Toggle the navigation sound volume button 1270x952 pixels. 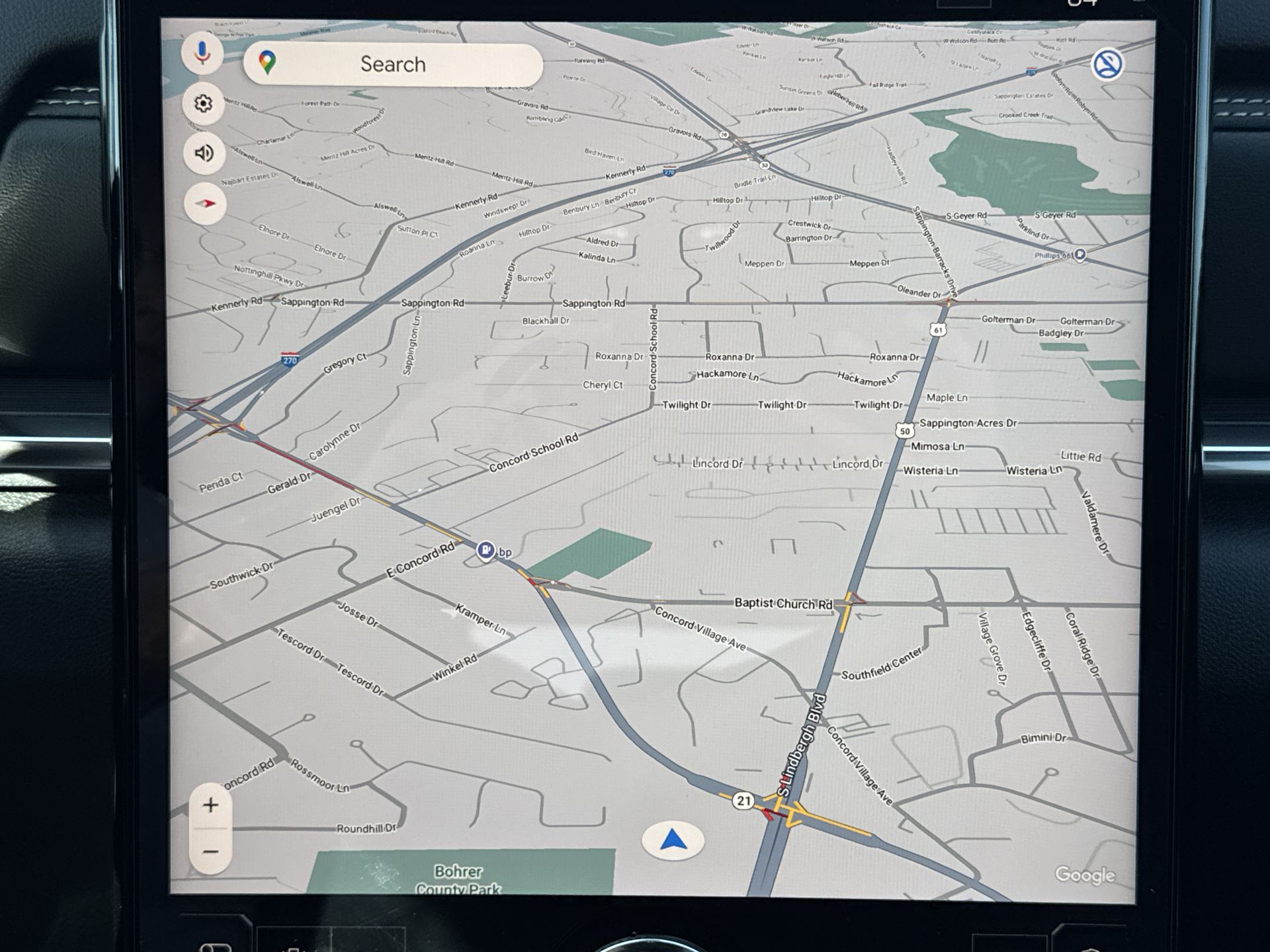(x=204, y=153)
